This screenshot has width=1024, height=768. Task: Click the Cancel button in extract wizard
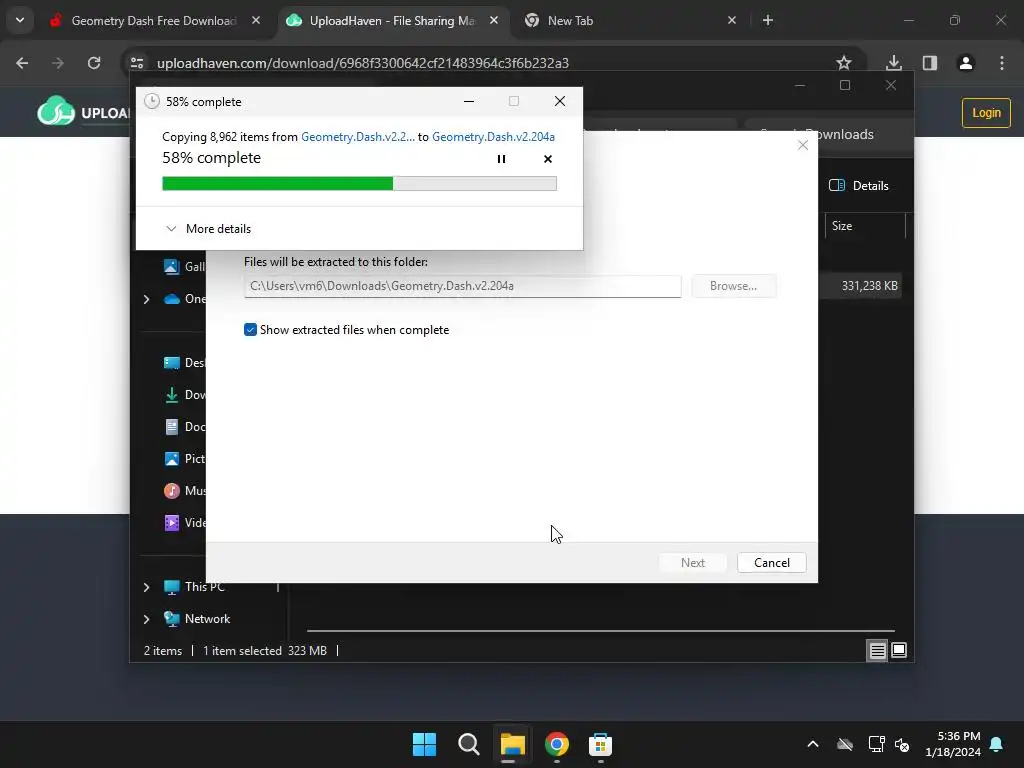click(771, 563)
